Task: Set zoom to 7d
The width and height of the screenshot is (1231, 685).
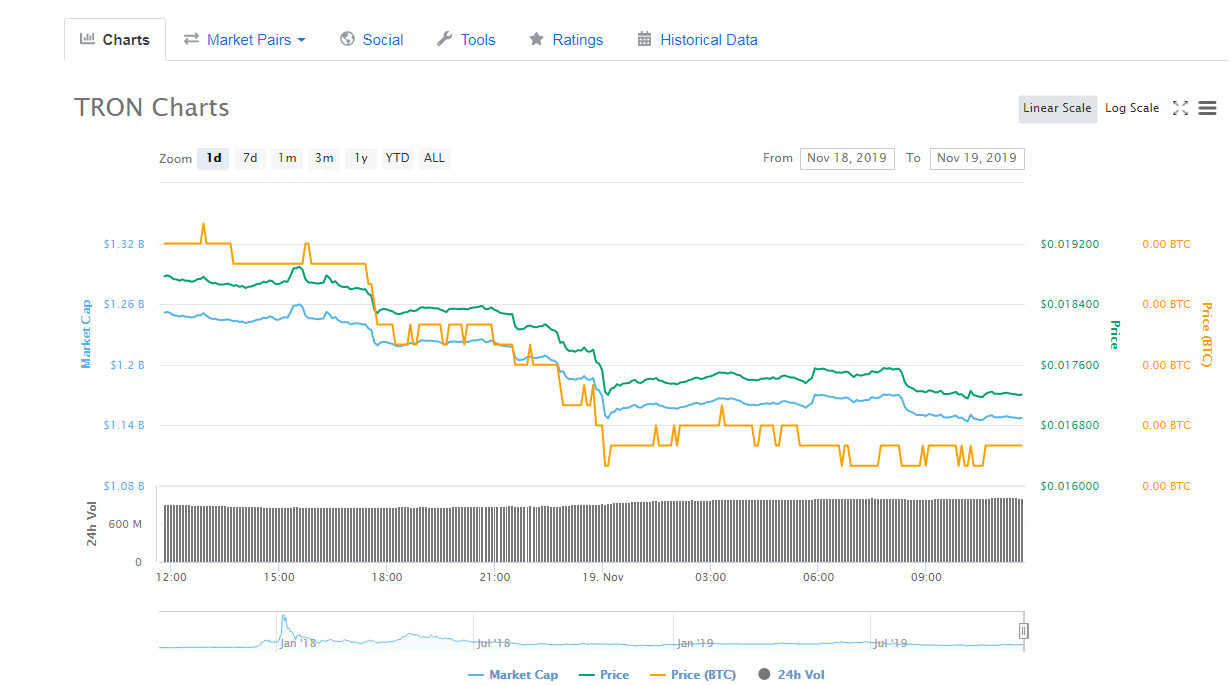Action: (250, 158)
